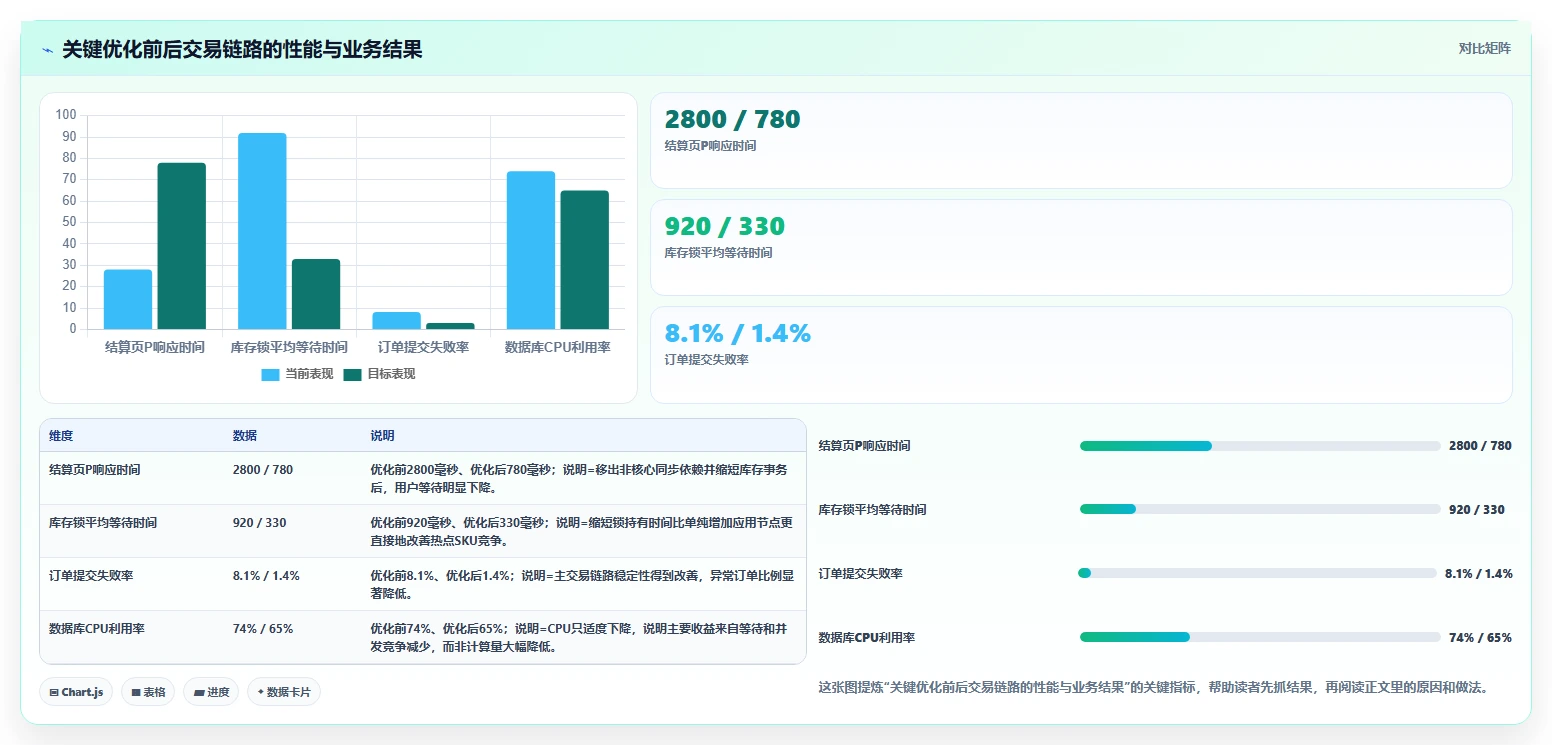Click the 订单提交失败率 progress bar

point(1258,573)
